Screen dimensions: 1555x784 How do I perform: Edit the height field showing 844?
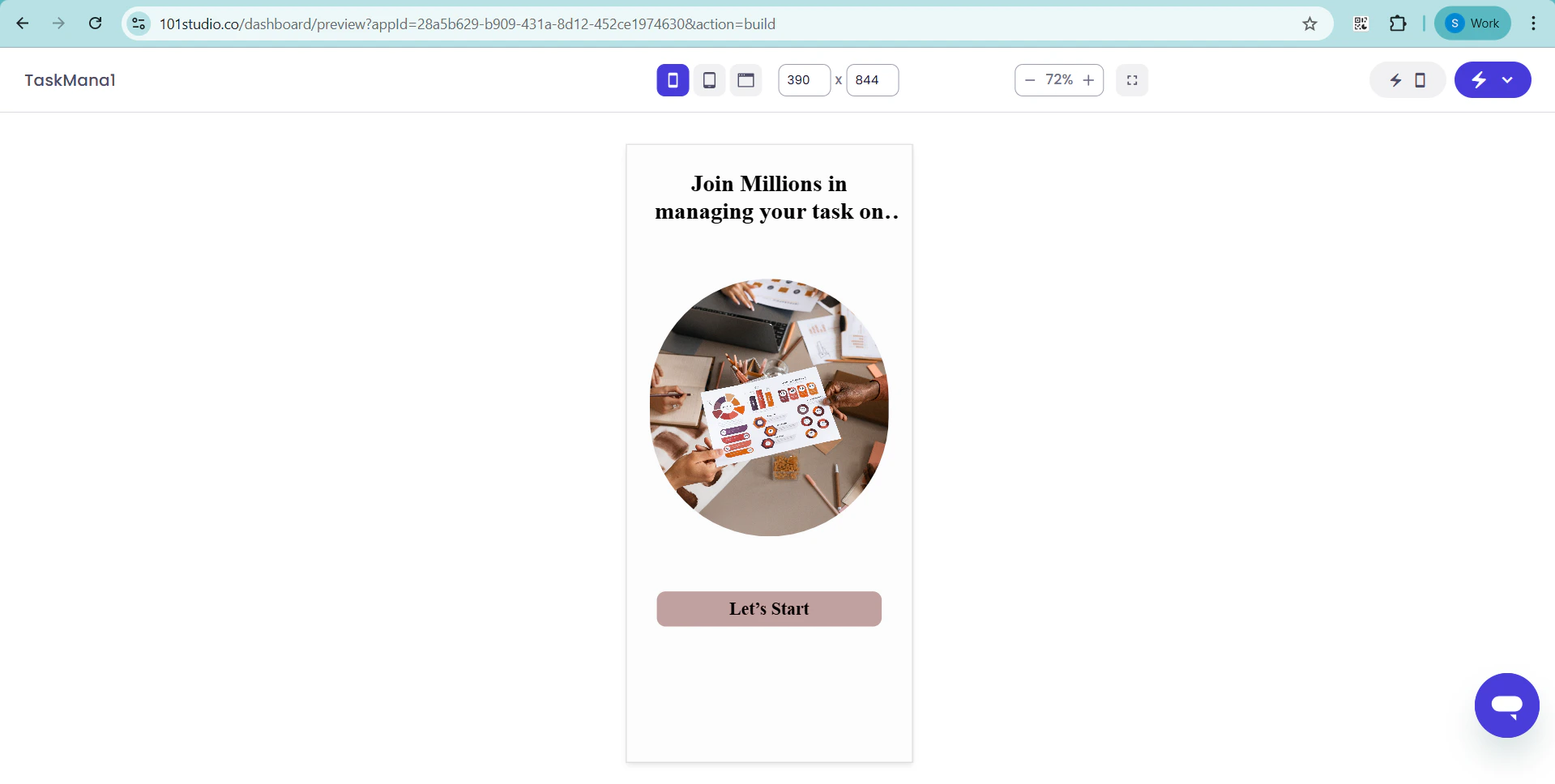point(872,80)
